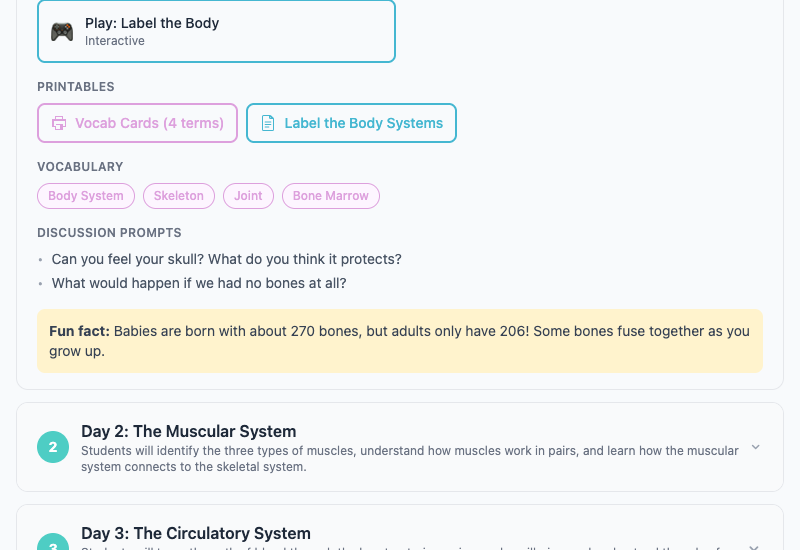Expand Day 2 using its chevron arrow

[x=755, y=447]
